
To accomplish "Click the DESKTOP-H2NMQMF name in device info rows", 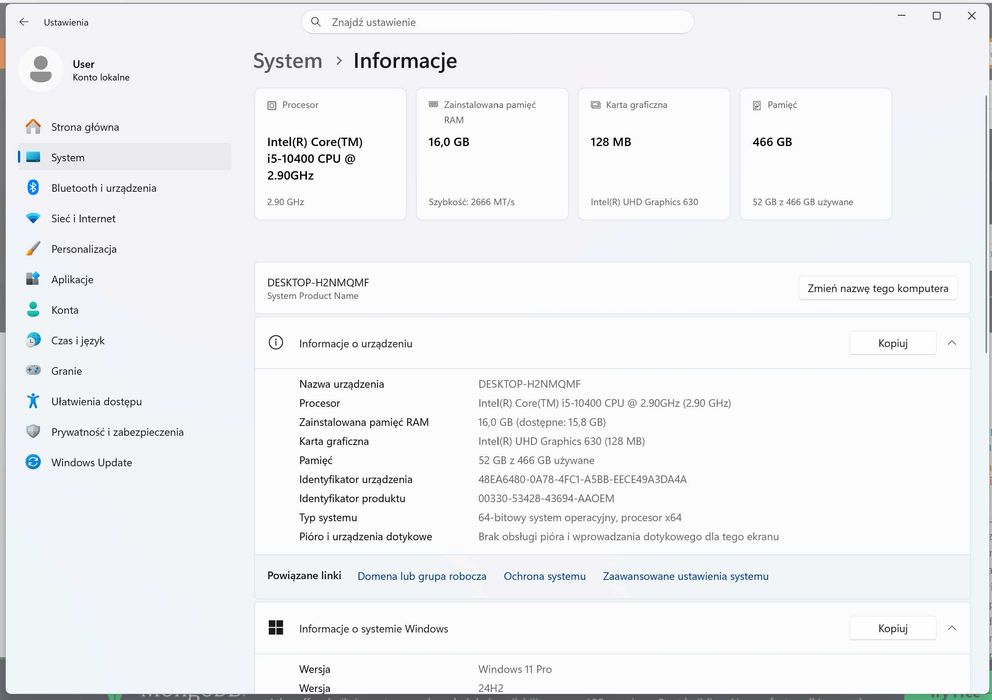I will 529,384.
